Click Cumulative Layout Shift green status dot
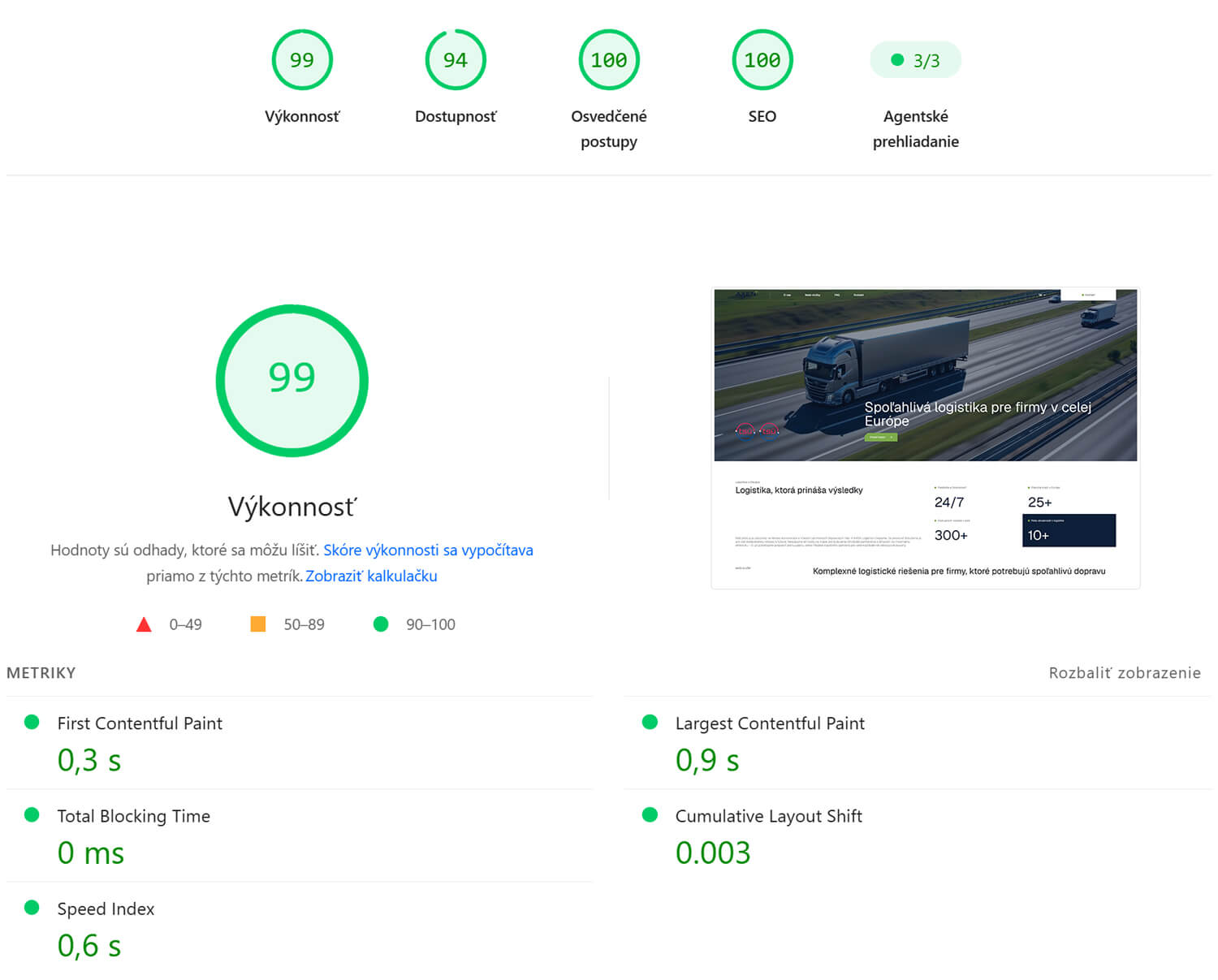Screen dimensions: 1218x980 [x=650, y=814]
